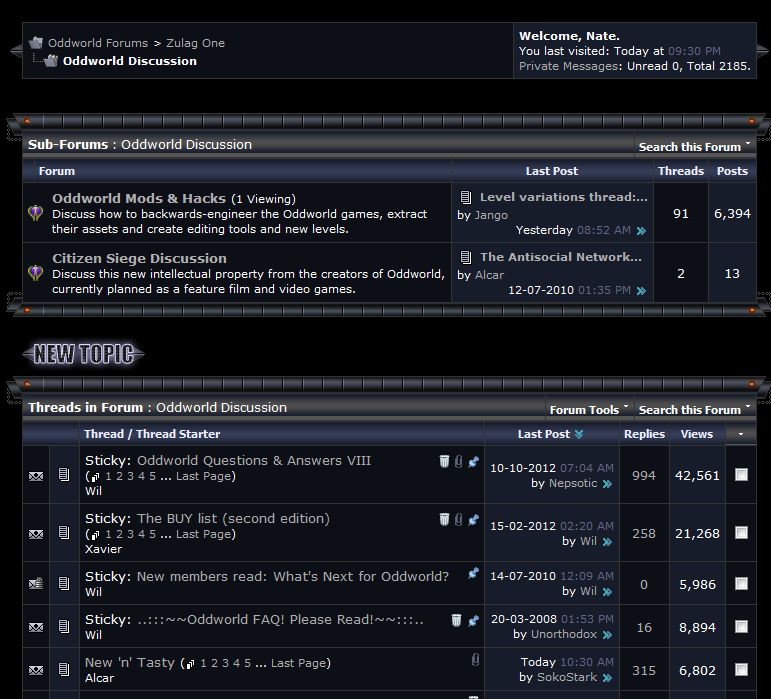Click the paperclip icon on New 'n' Tasty thread
771x699 pixels.
(x=476, y=661)
